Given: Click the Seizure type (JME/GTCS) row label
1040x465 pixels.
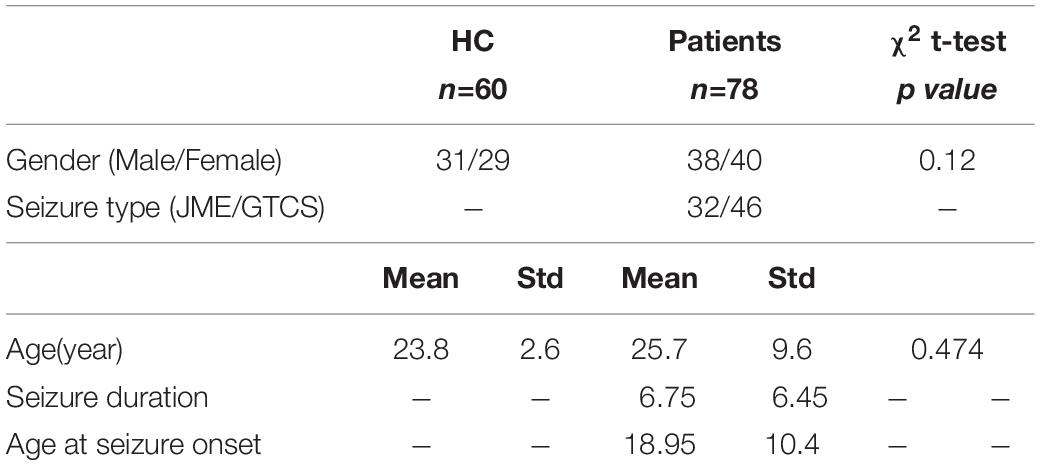Looking at the screenshot, I should coord(165,210).
